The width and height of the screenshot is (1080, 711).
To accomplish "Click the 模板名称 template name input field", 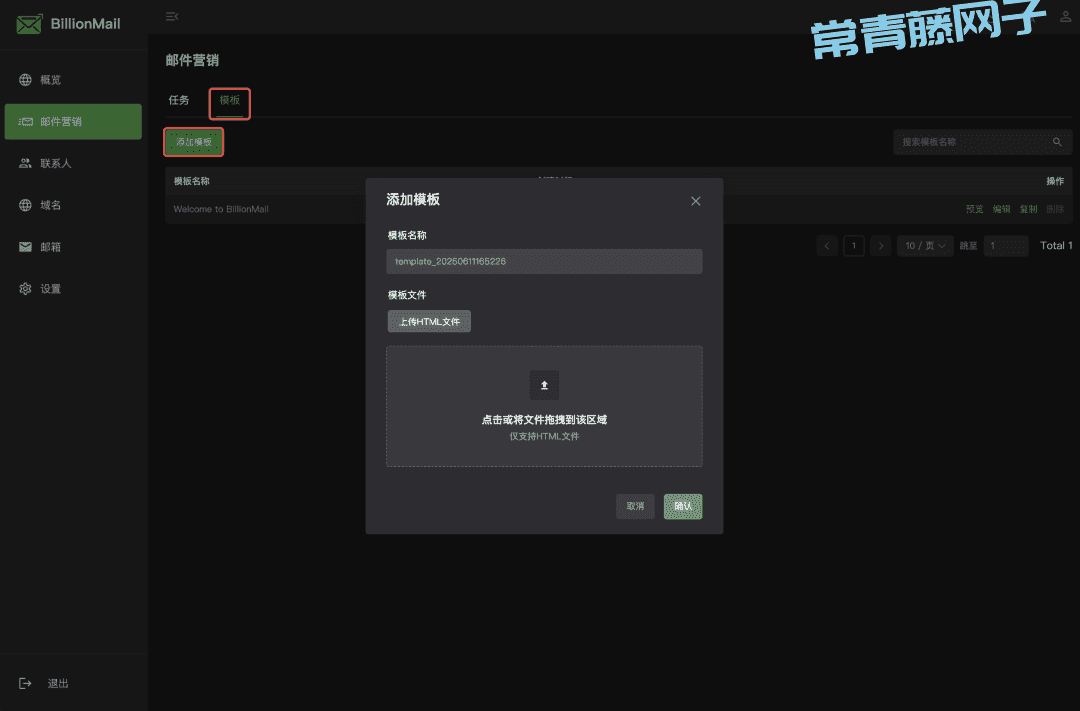I will pos(544,262).
